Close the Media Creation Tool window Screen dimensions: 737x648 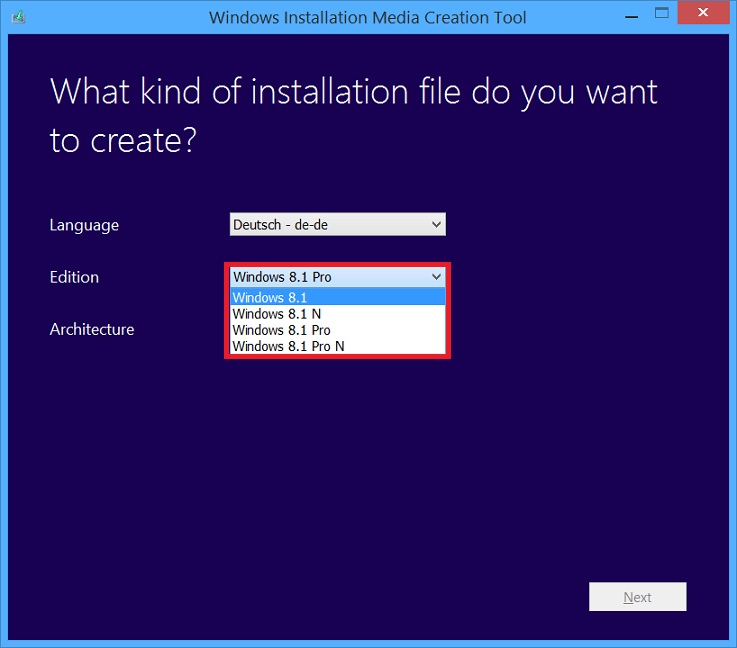(703, 12)
